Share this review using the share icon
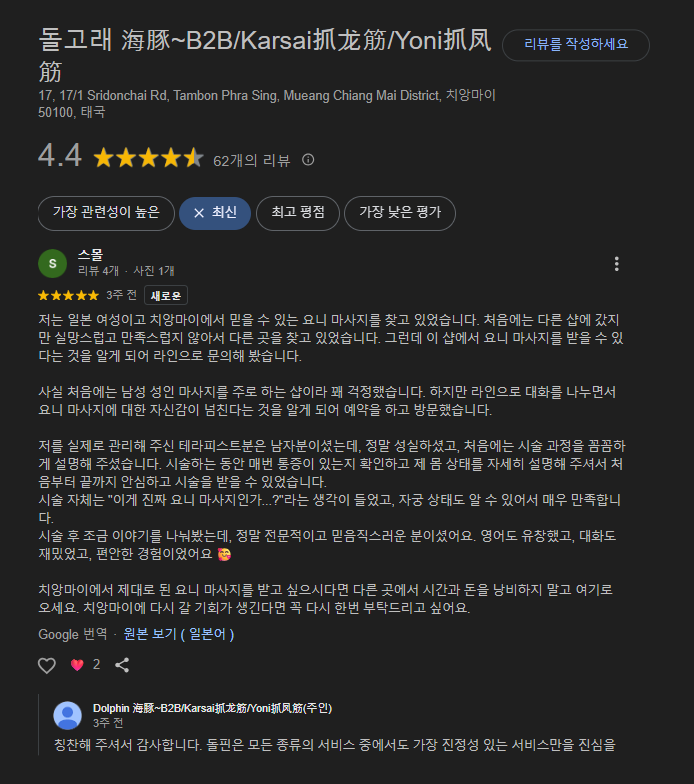 pyautogui.click(x=122, y=665)
